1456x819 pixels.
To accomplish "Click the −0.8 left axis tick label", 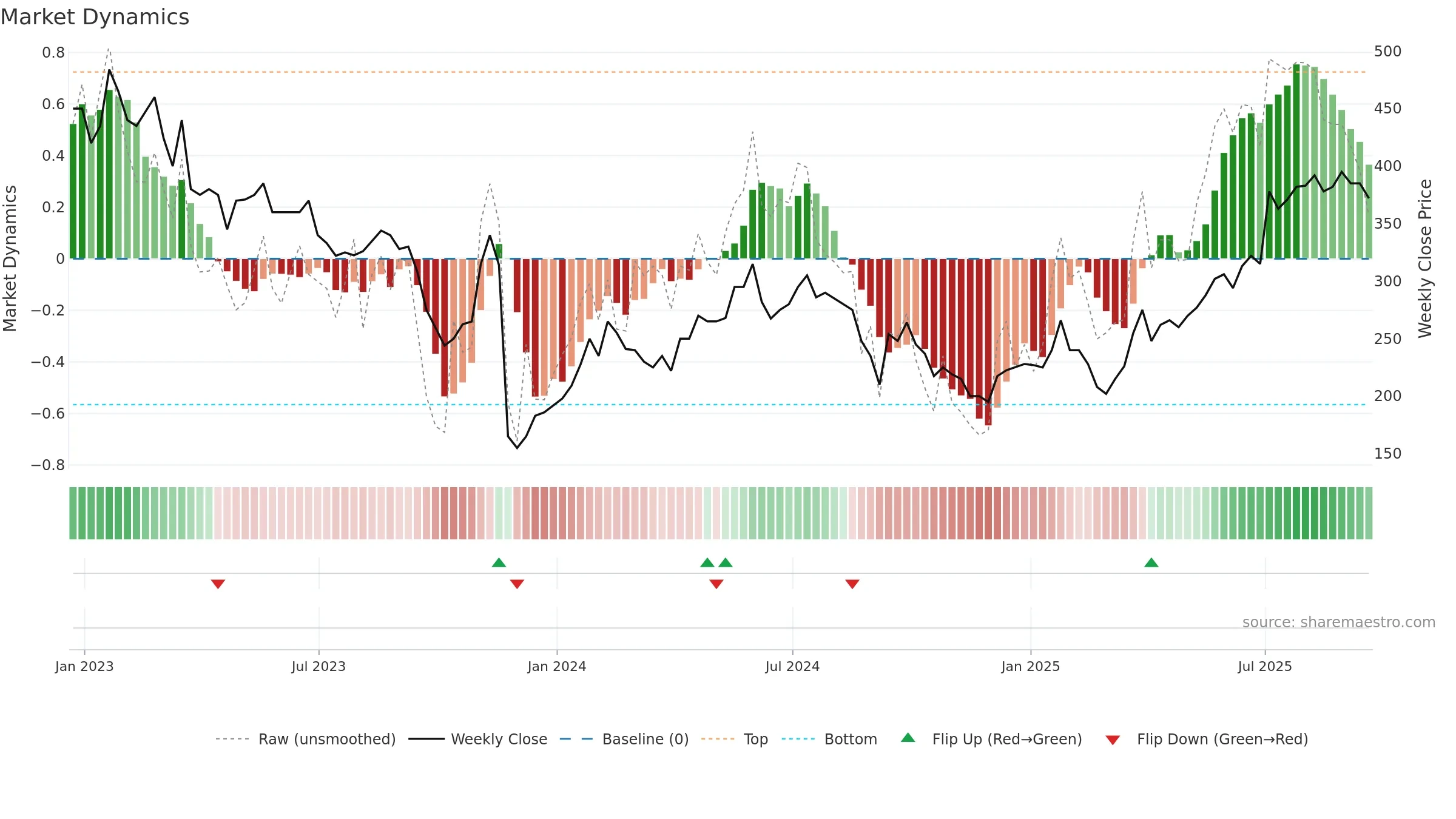I will [48, 465].
